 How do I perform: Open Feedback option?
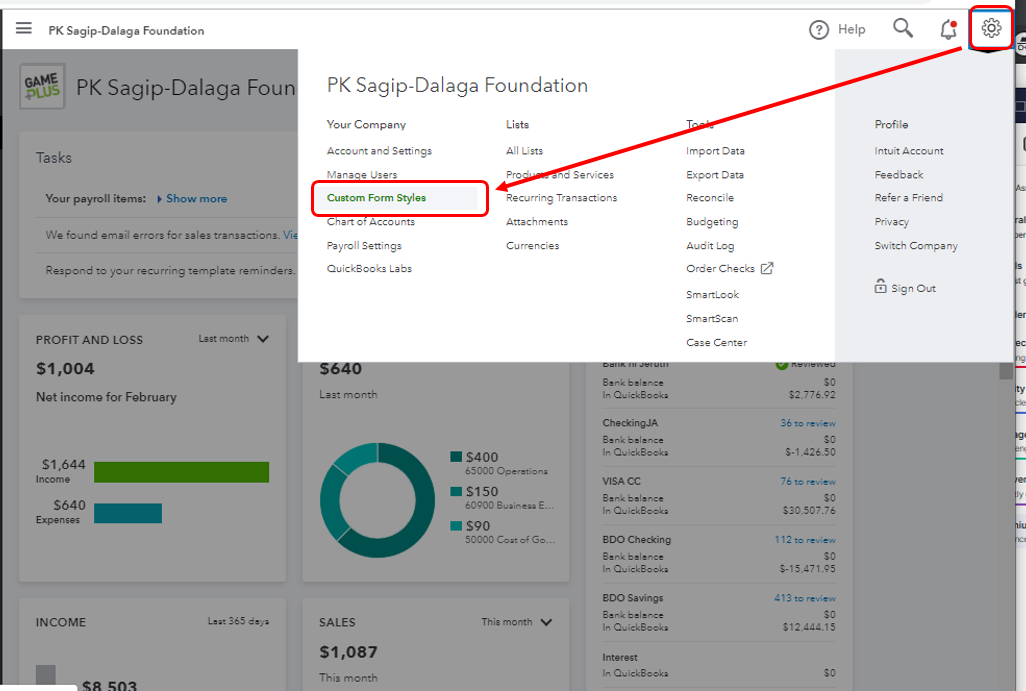point(898,175)
